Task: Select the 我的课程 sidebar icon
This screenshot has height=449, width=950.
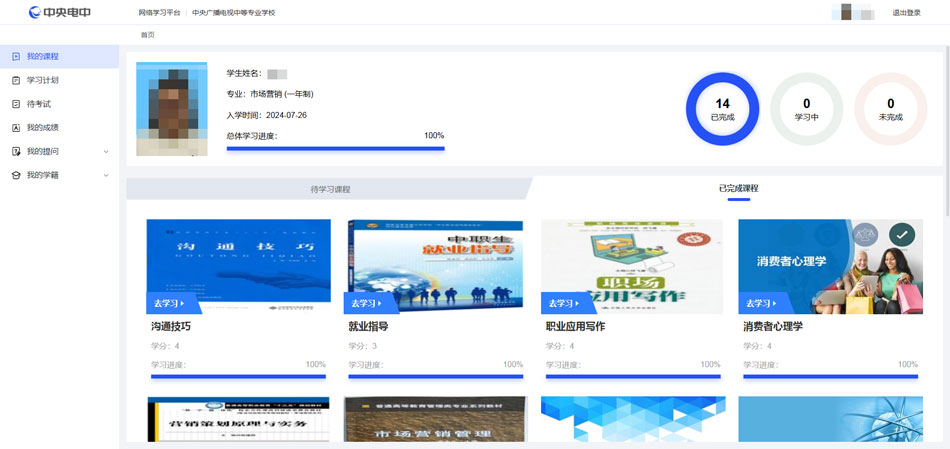Action: tap(16, 56)
